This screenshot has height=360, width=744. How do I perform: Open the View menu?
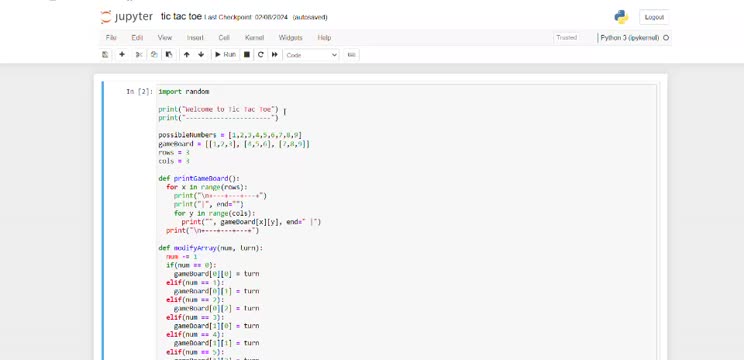coord(165,37)
